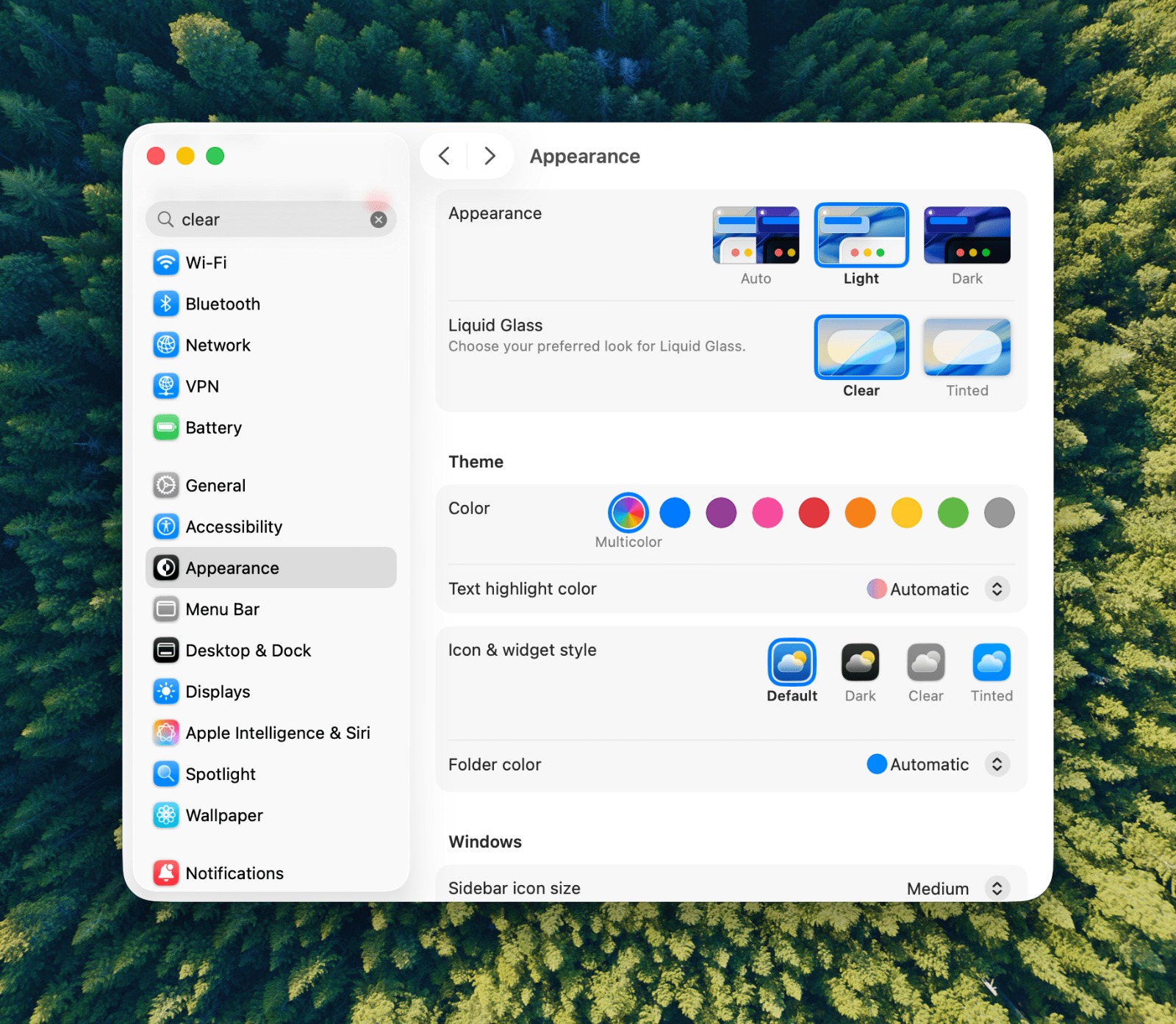
Task: Open Wi-Fi settings from the sidebar
Action: coord(206,262)
